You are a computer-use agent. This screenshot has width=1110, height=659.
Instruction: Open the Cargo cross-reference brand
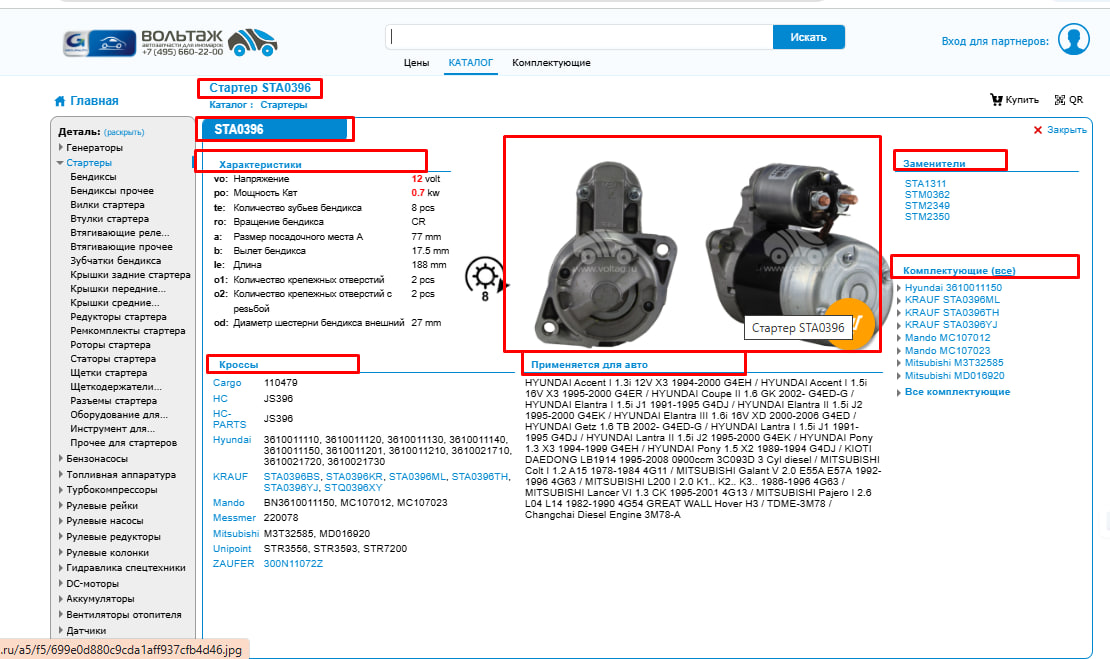point(227,383)
